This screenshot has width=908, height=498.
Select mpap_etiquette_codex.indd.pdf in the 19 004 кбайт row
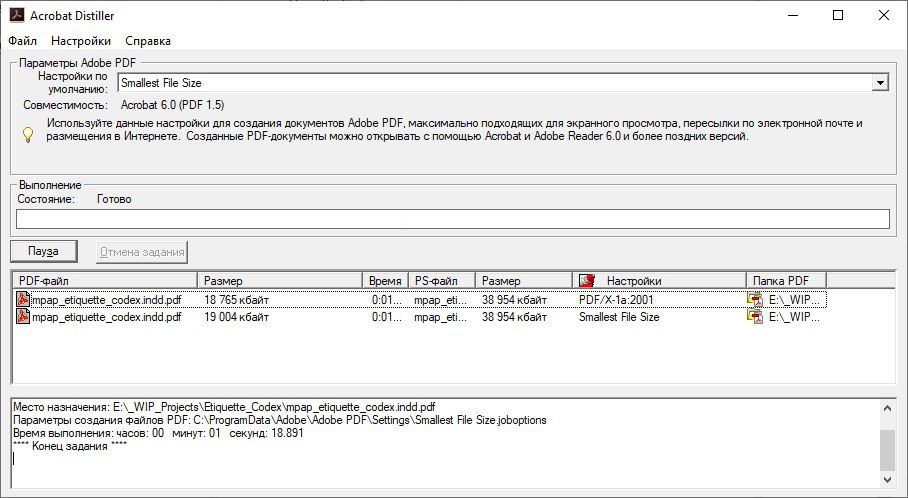pyautogui.click(x=107, y=317)
